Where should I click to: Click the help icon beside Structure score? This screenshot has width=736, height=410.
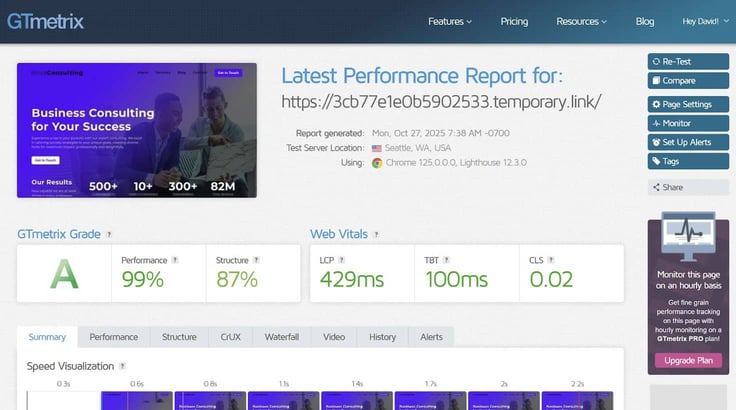(256, 260)
